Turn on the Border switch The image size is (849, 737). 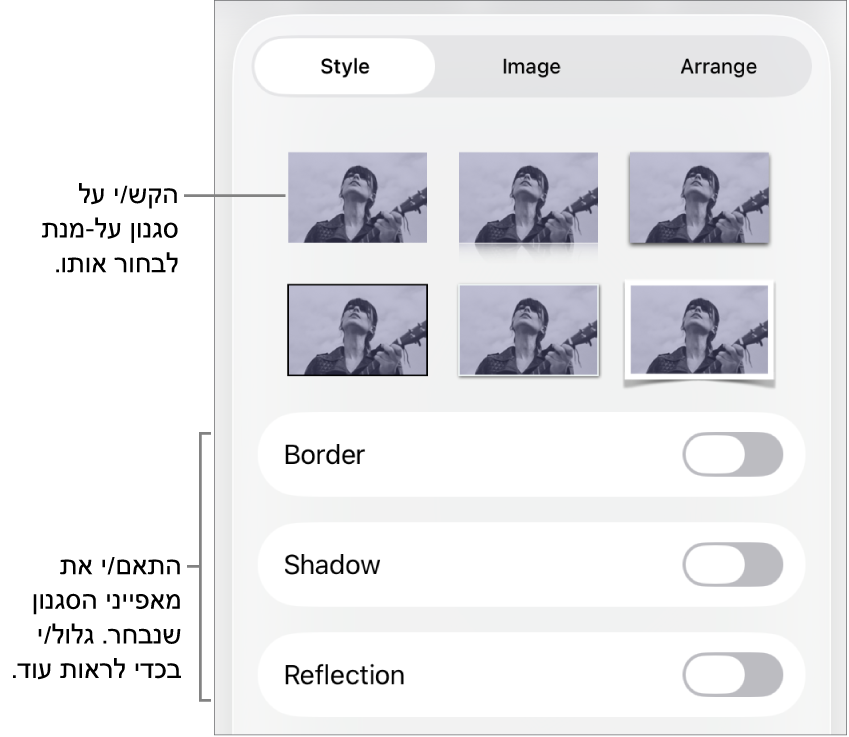(732, 455)
